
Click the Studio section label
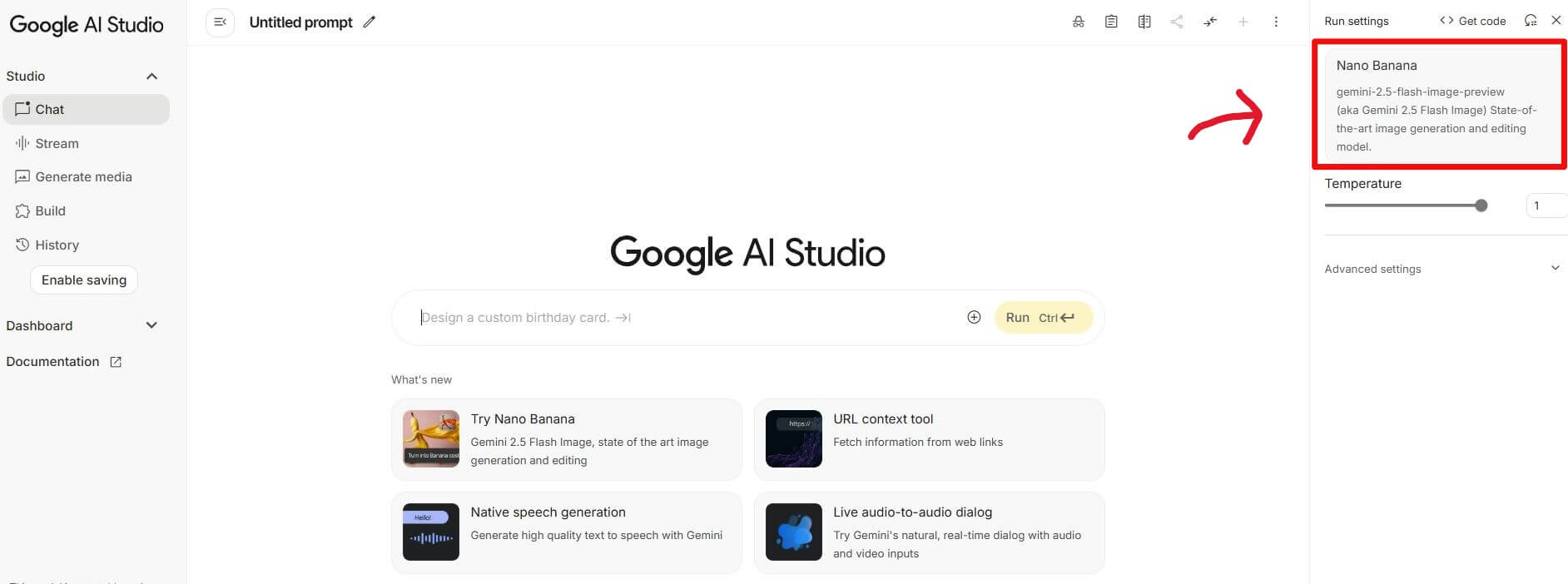[26, 77]
